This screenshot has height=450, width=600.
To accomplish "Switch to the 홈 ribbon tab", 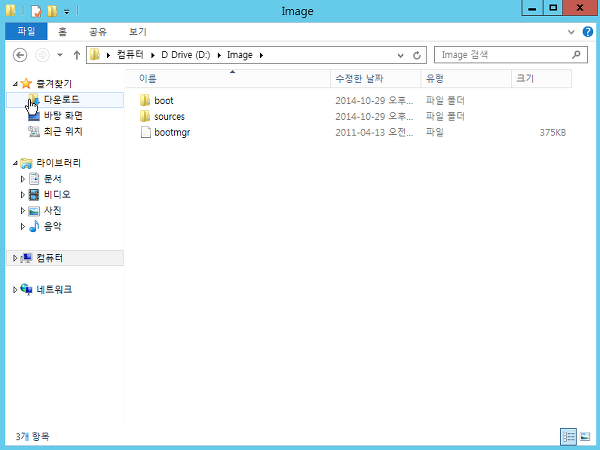I will [x=62, y=31].
